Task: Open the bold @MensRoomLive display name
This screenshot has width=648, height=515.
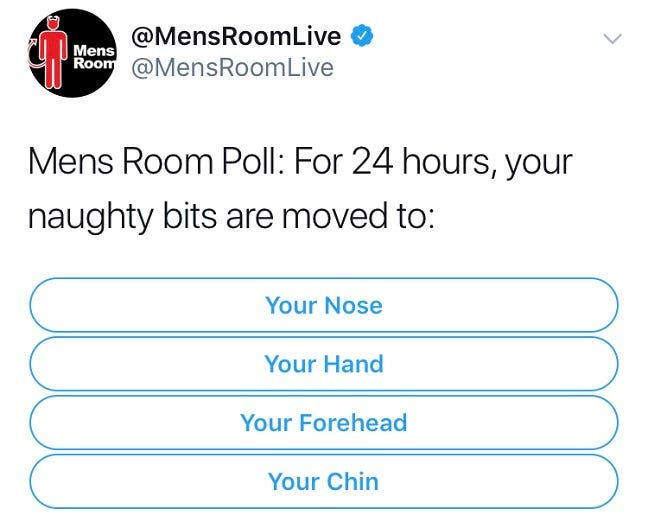Action: pyautogui.click(x=236, y=37)
